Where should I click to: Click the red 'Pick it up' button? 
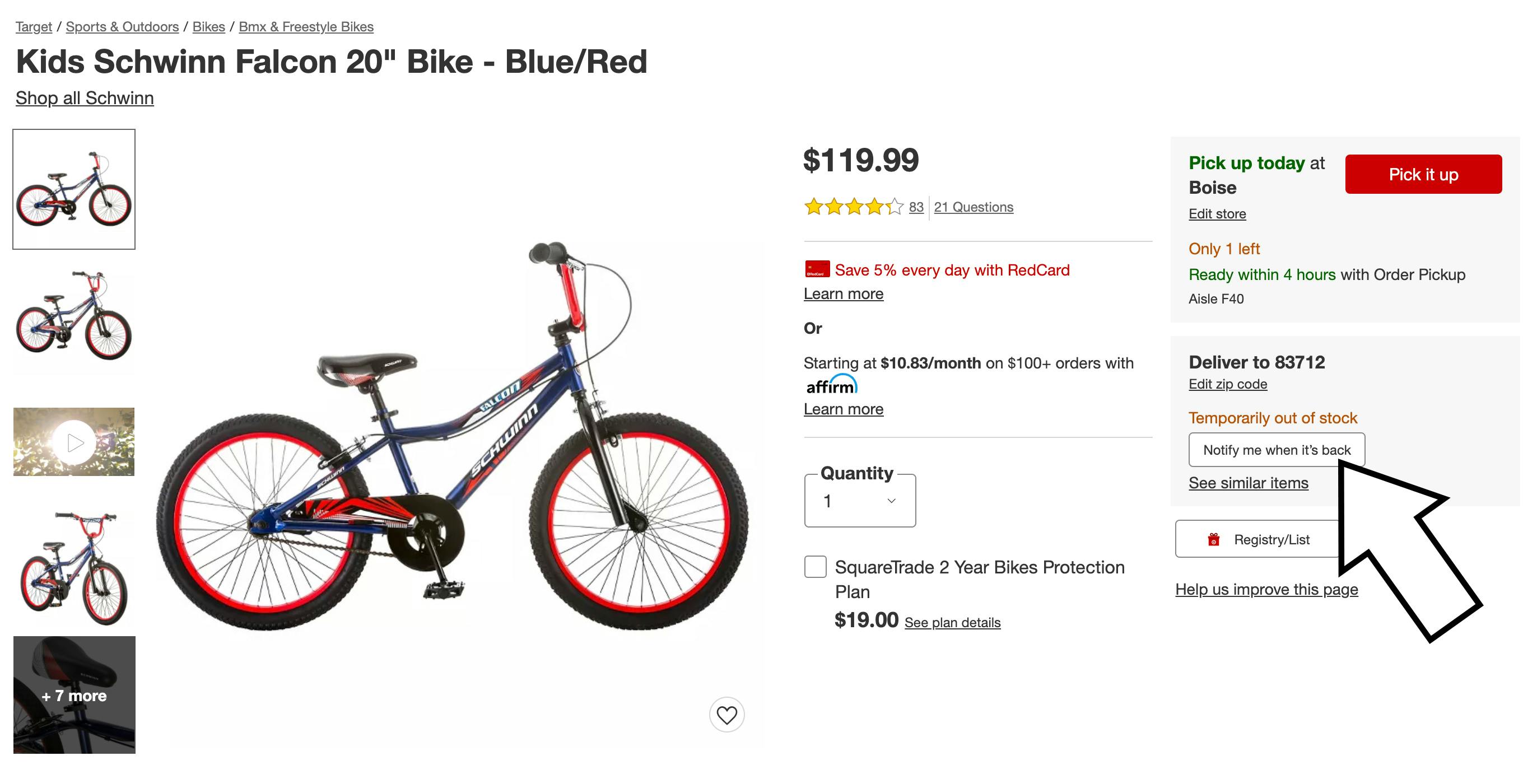tap(1423, 174)
